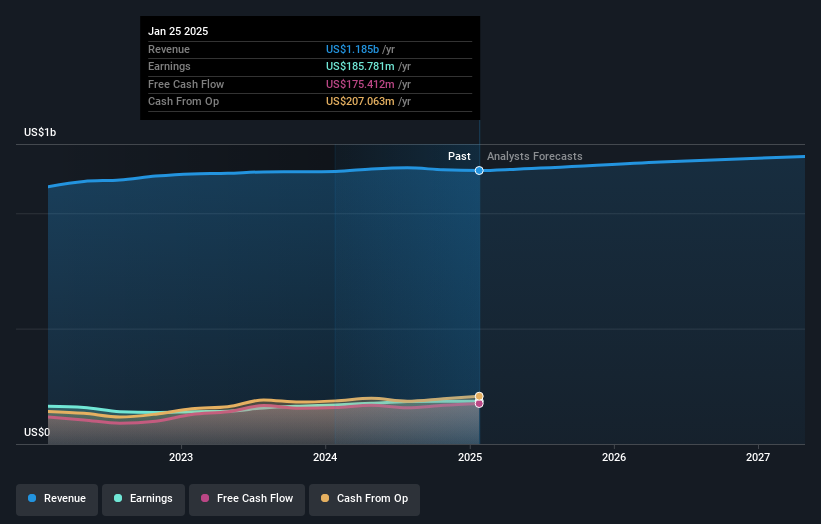Image resolution: width=821 pixels, height=524 pixels.
Task: Click the blue Revenue data point marker
Action: [x=479, y=171]
